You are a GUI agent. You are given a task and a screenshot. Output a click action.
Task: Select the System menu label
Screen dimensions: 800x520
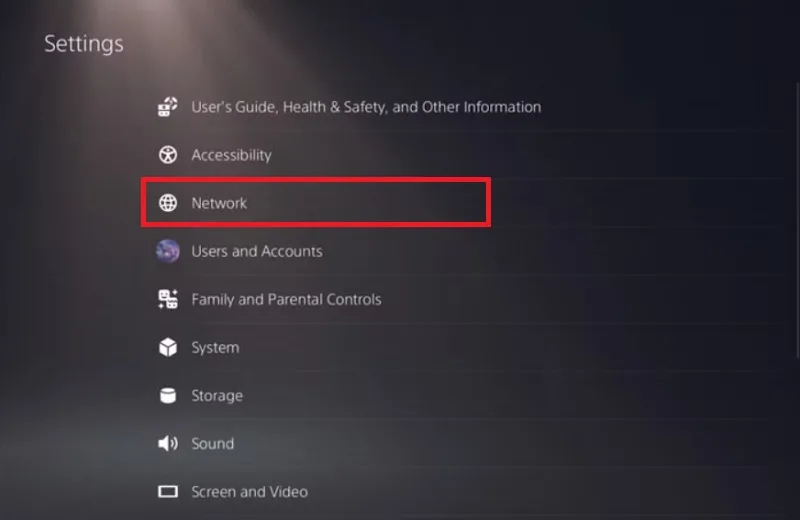pos(215,348)
